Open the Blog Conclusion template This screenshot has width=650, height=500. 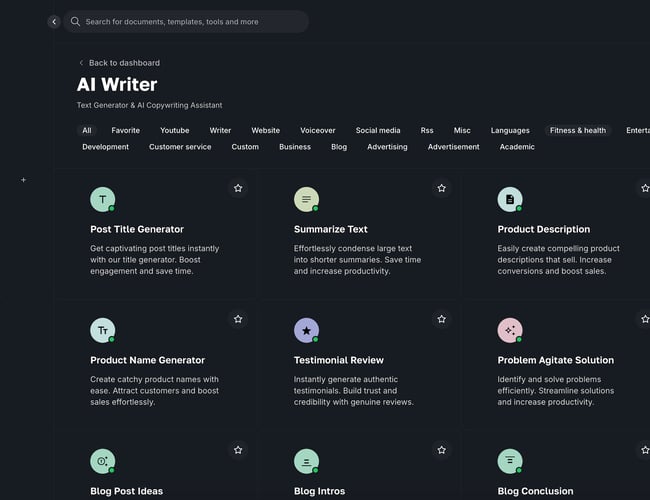point(535,491)
